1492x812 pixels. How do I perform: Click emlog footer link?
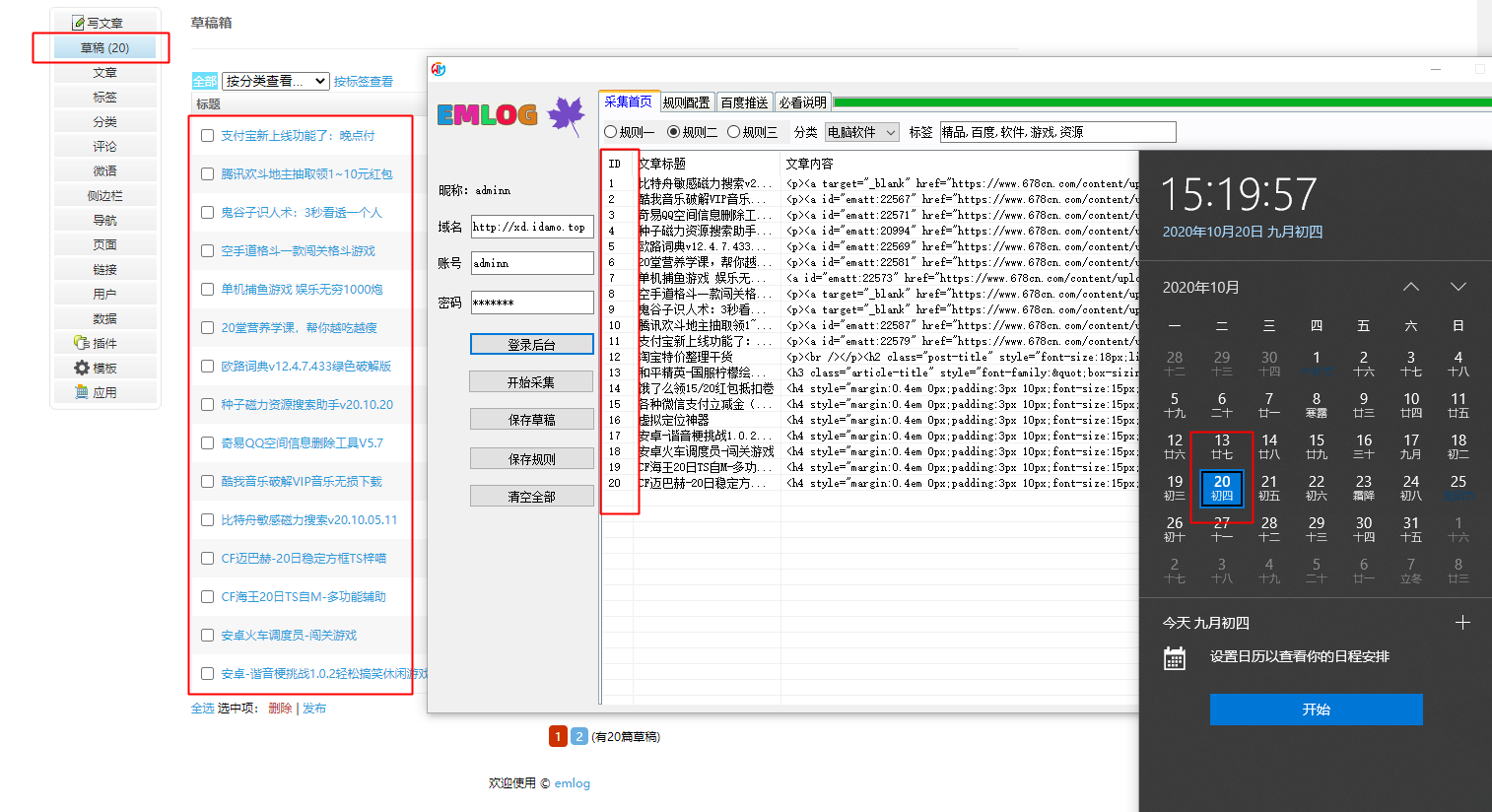point(572,783)
